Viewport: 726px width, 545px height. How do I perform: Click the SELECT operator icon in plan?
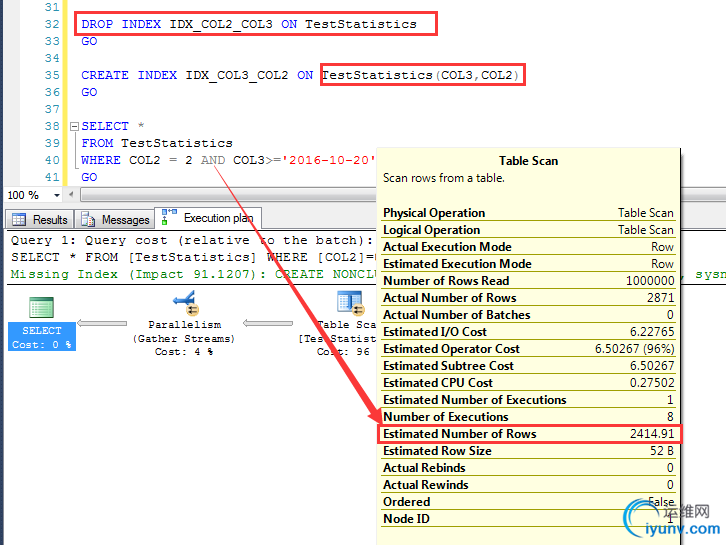coord(42,307)
